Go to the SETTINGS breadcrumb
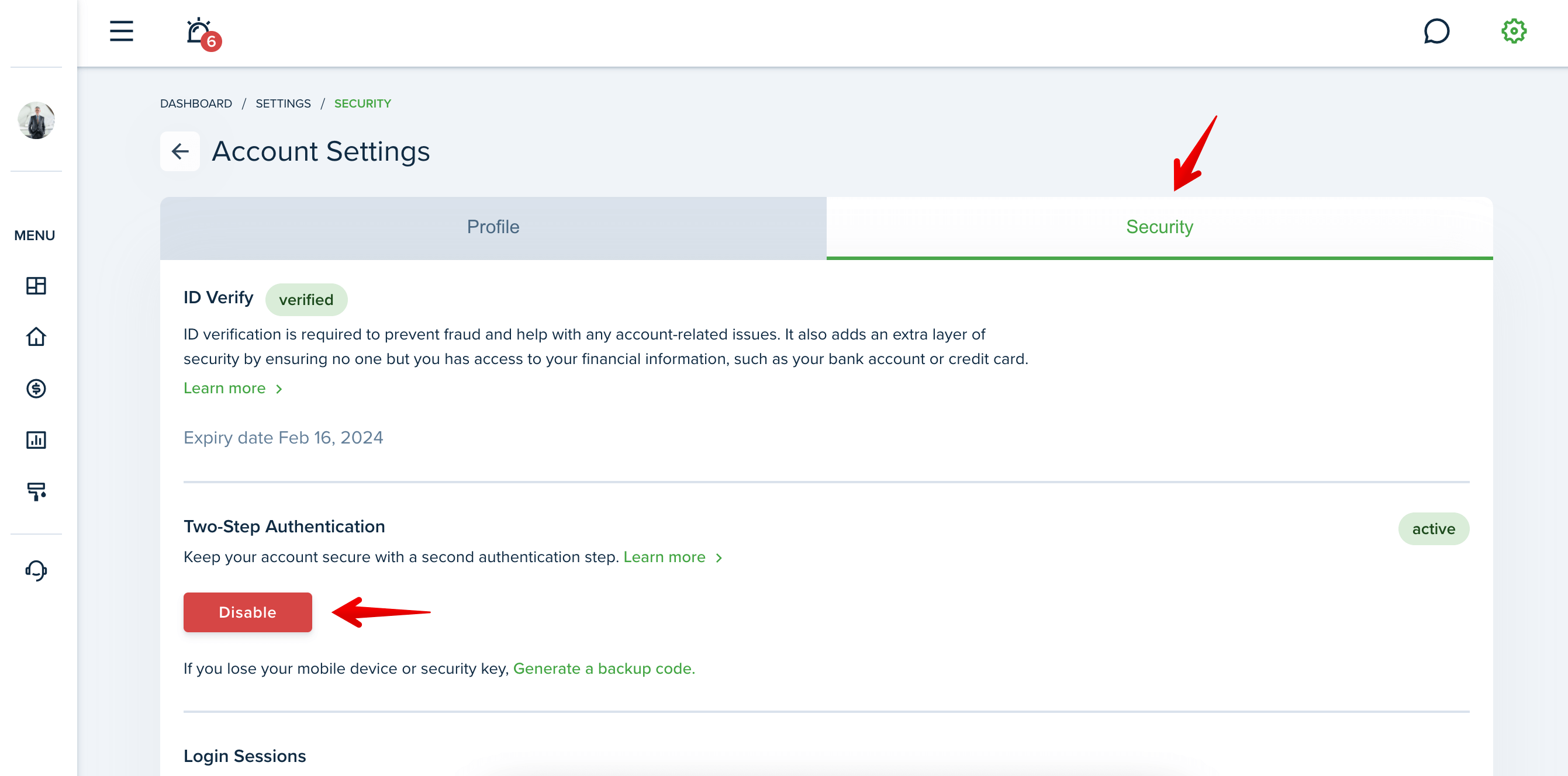The image size is (1568, 776). tap(283, 103)
